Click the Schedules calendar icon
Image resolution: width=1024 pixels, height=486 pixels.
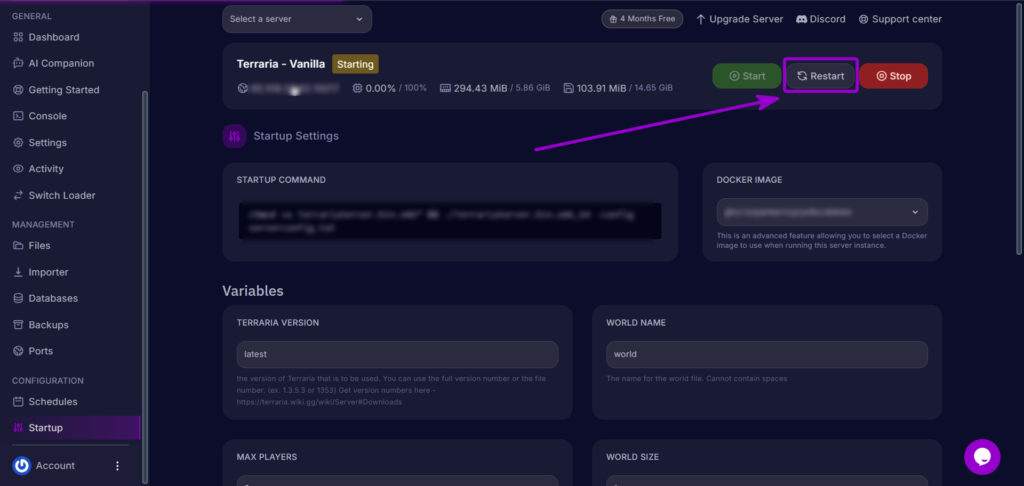18,402
